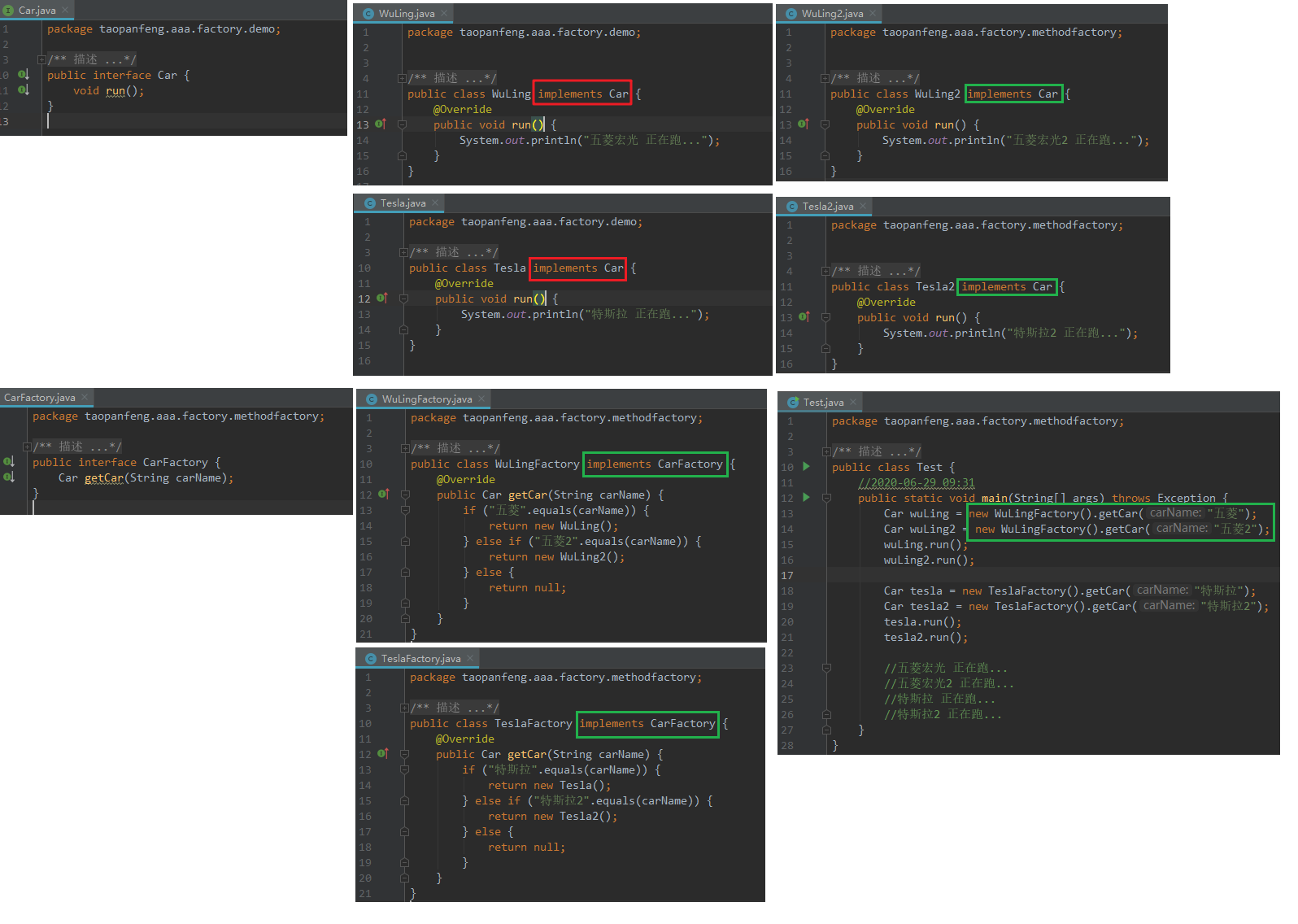
Task: Select the WuLingFactory.java tab
Action: (424, 399)
